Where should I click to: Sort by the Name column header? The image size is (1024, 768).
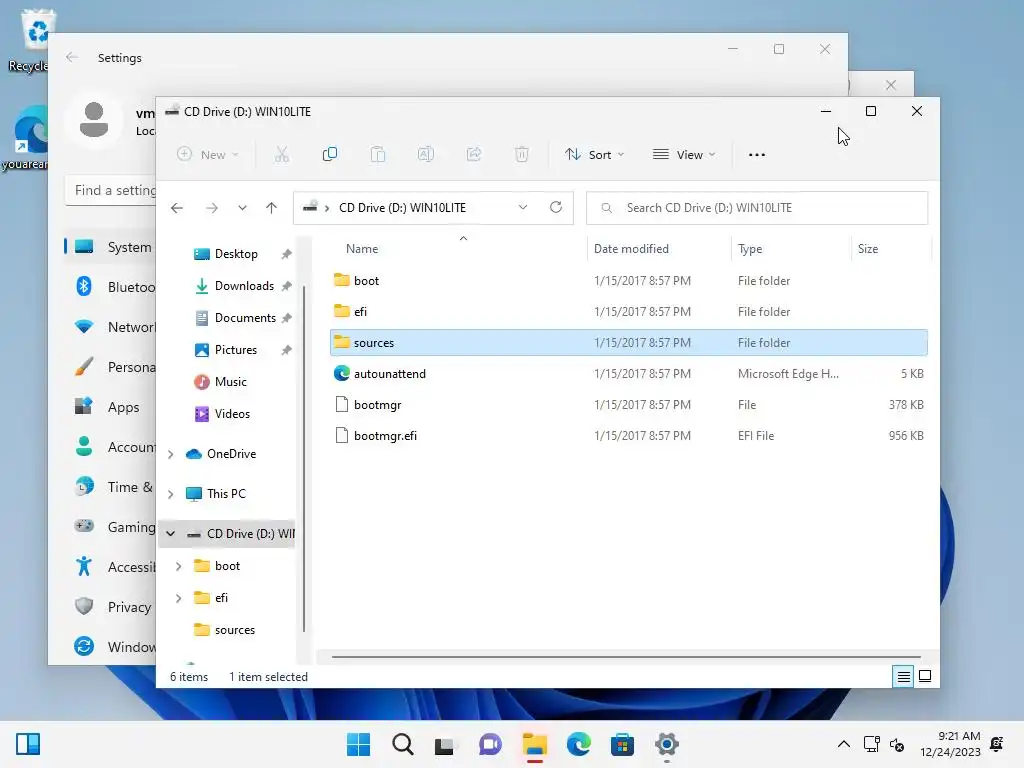coord(362,249)
